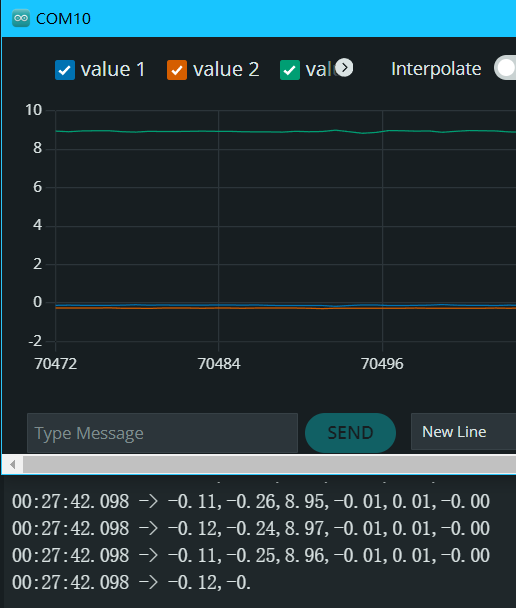Toggle the green third value checkbox
Image resolution: width=516 pixels, height=608 pixels.
290,70
